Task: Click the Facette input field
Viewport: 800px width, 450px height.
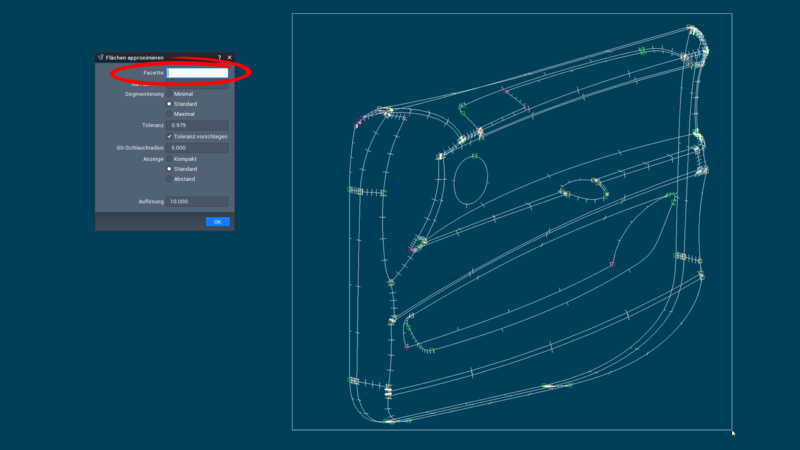Action: coord(197,73)
